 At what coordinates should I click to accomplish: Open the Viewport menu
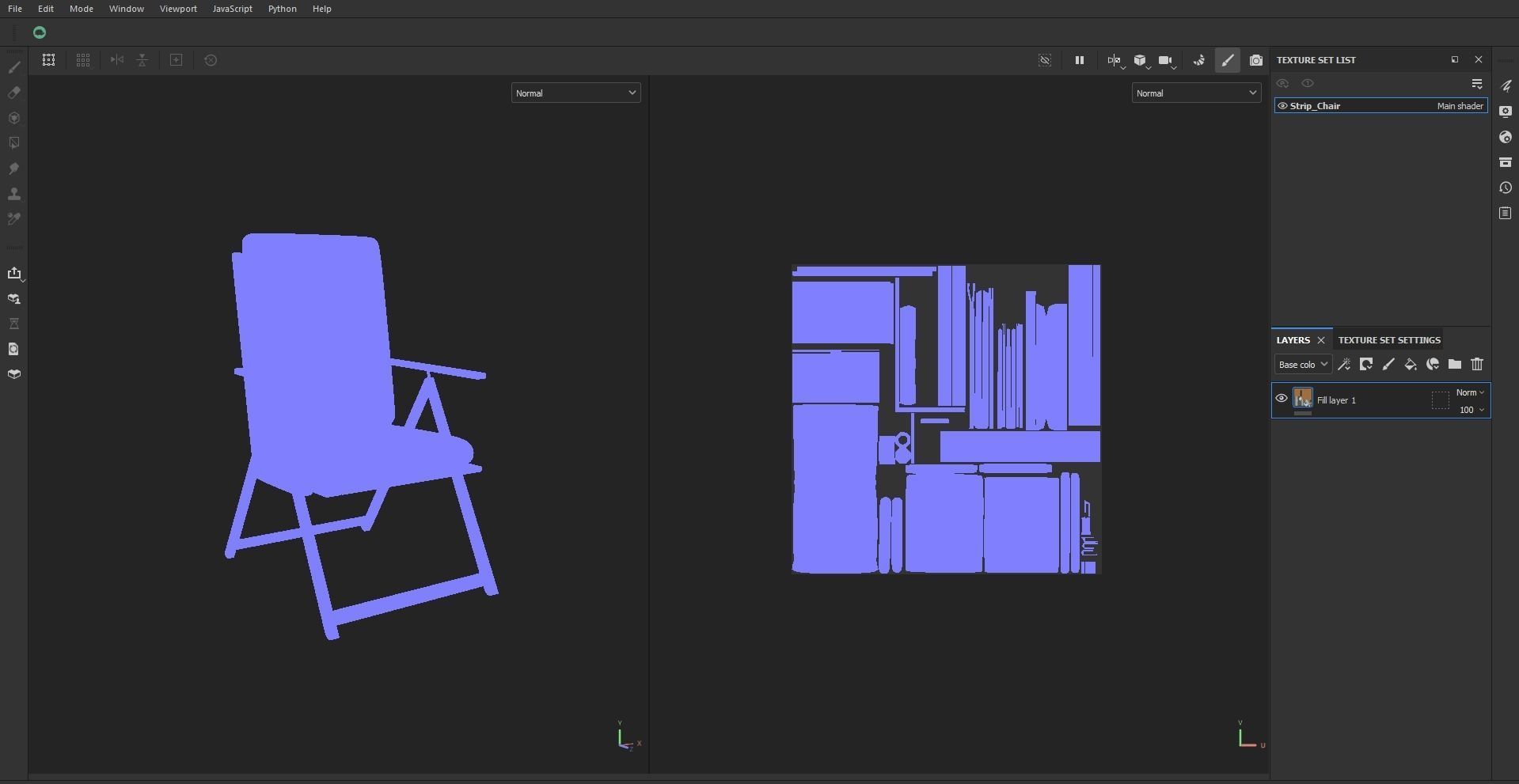pos(178,9)
